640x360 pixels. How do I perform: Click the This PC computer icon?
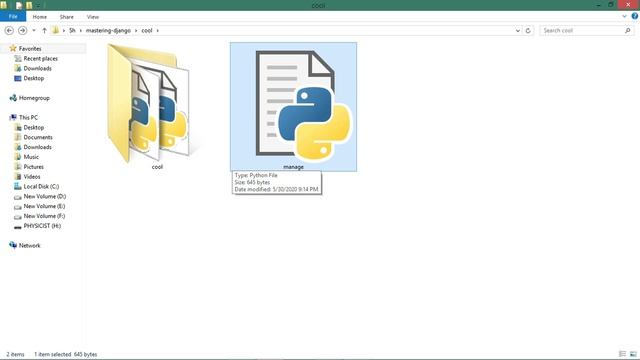[13, 118]
